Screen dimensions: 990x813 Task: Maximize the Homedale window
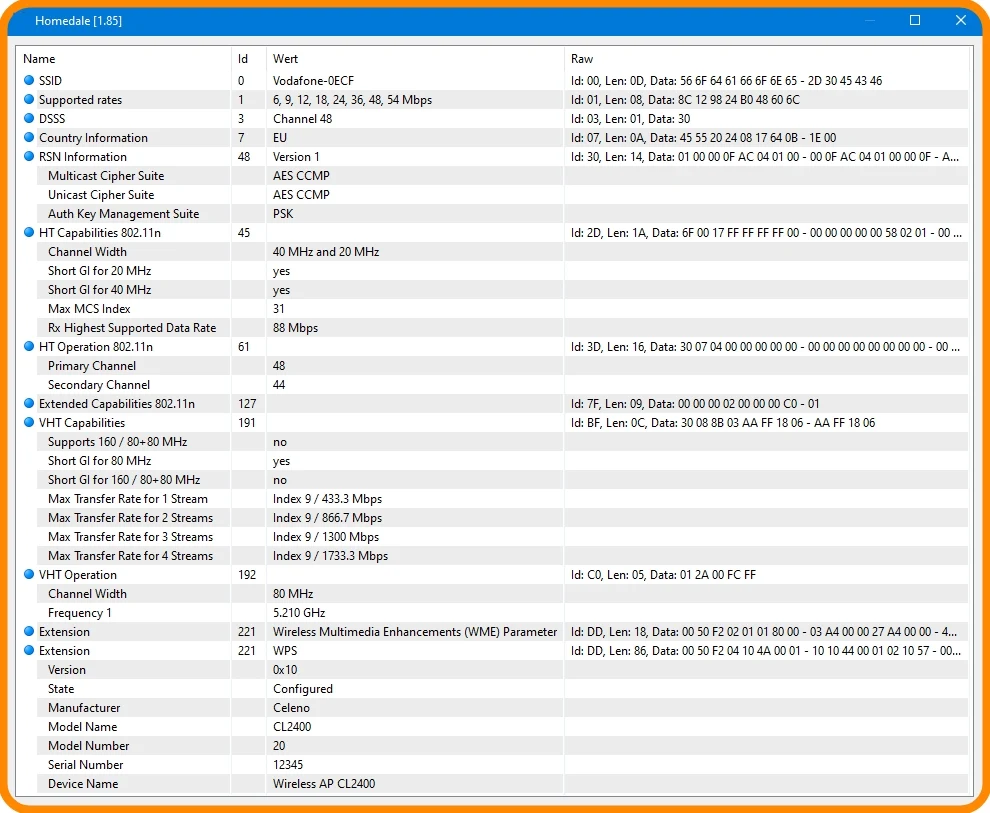click(x=914, y=20)
